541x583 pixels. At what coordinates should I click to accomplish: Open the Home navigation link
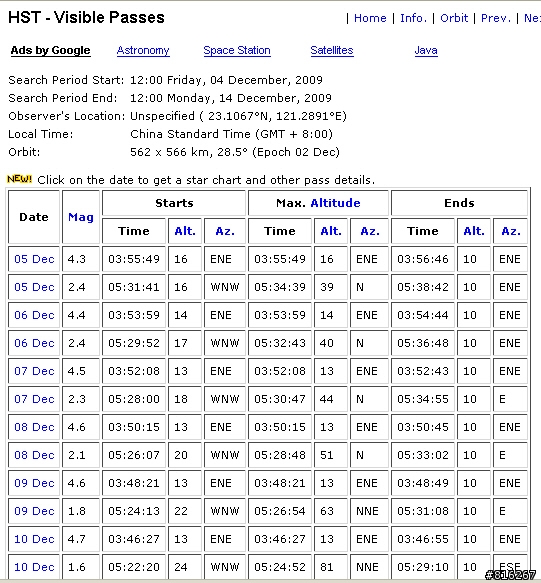click(370, 18)
